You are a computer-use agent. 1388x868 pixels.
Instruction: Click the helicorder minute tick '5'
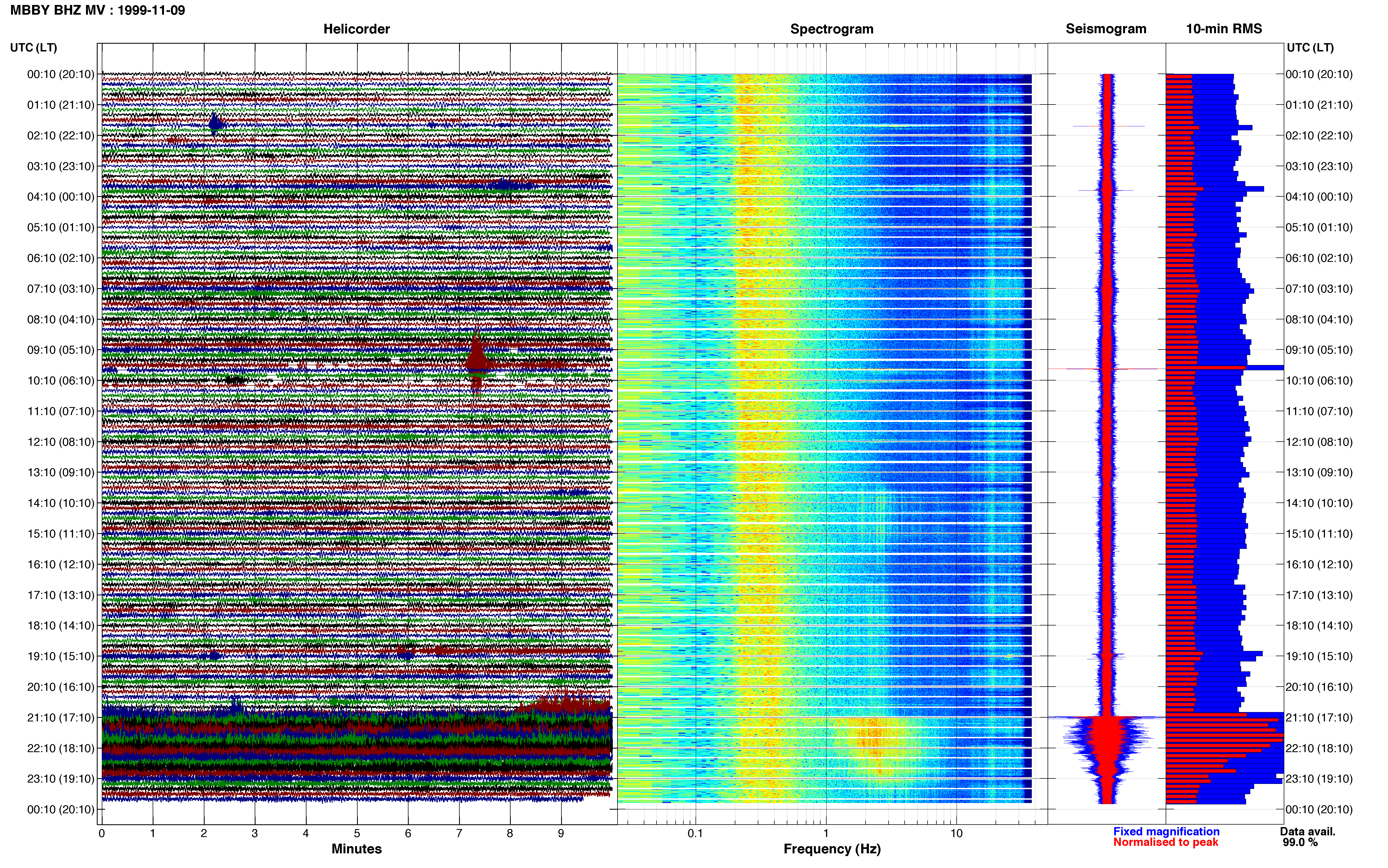[357, 833]
